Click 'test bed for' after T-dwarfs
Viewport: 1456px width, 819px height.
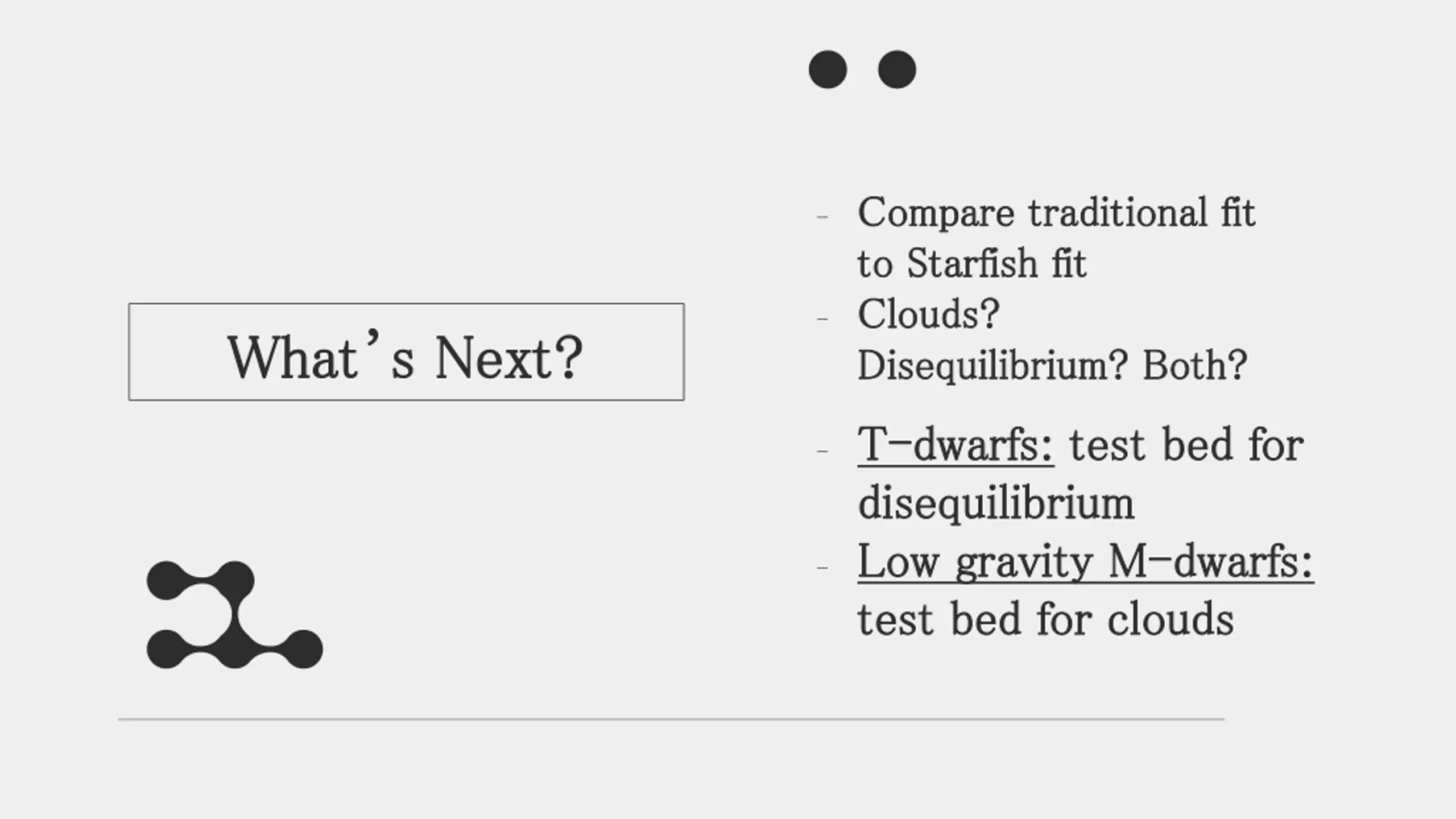tap(1187, 445)
